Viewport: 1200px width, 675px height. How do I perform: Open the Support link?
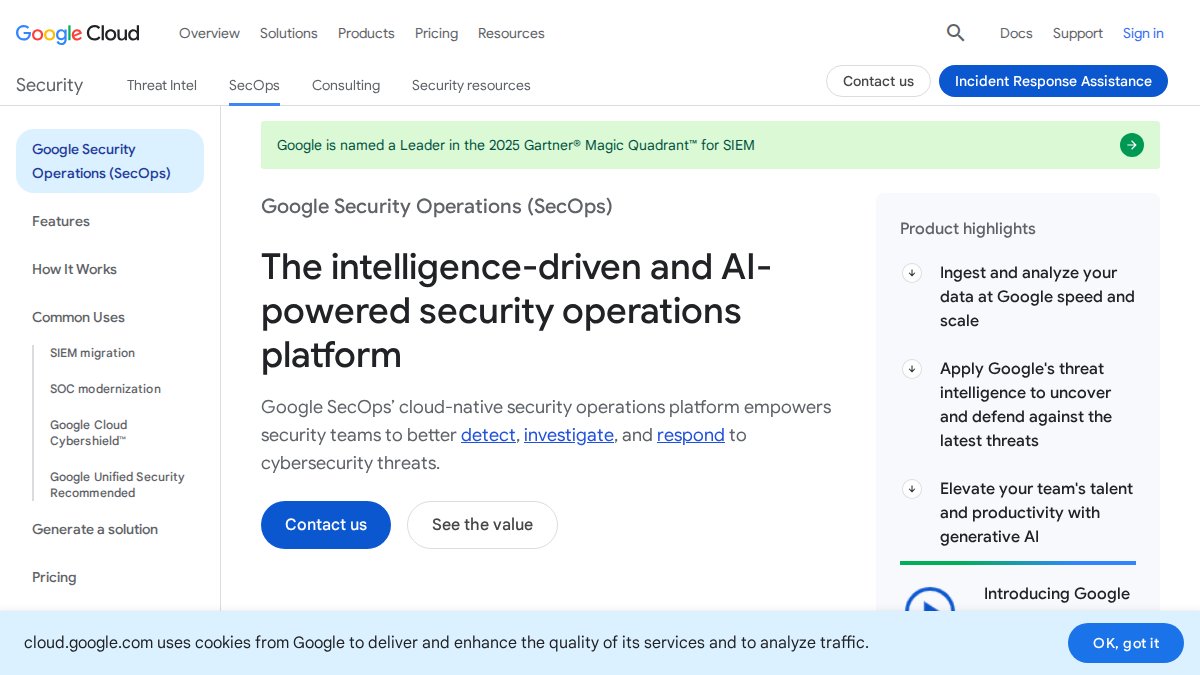(x=1078, y=33)
